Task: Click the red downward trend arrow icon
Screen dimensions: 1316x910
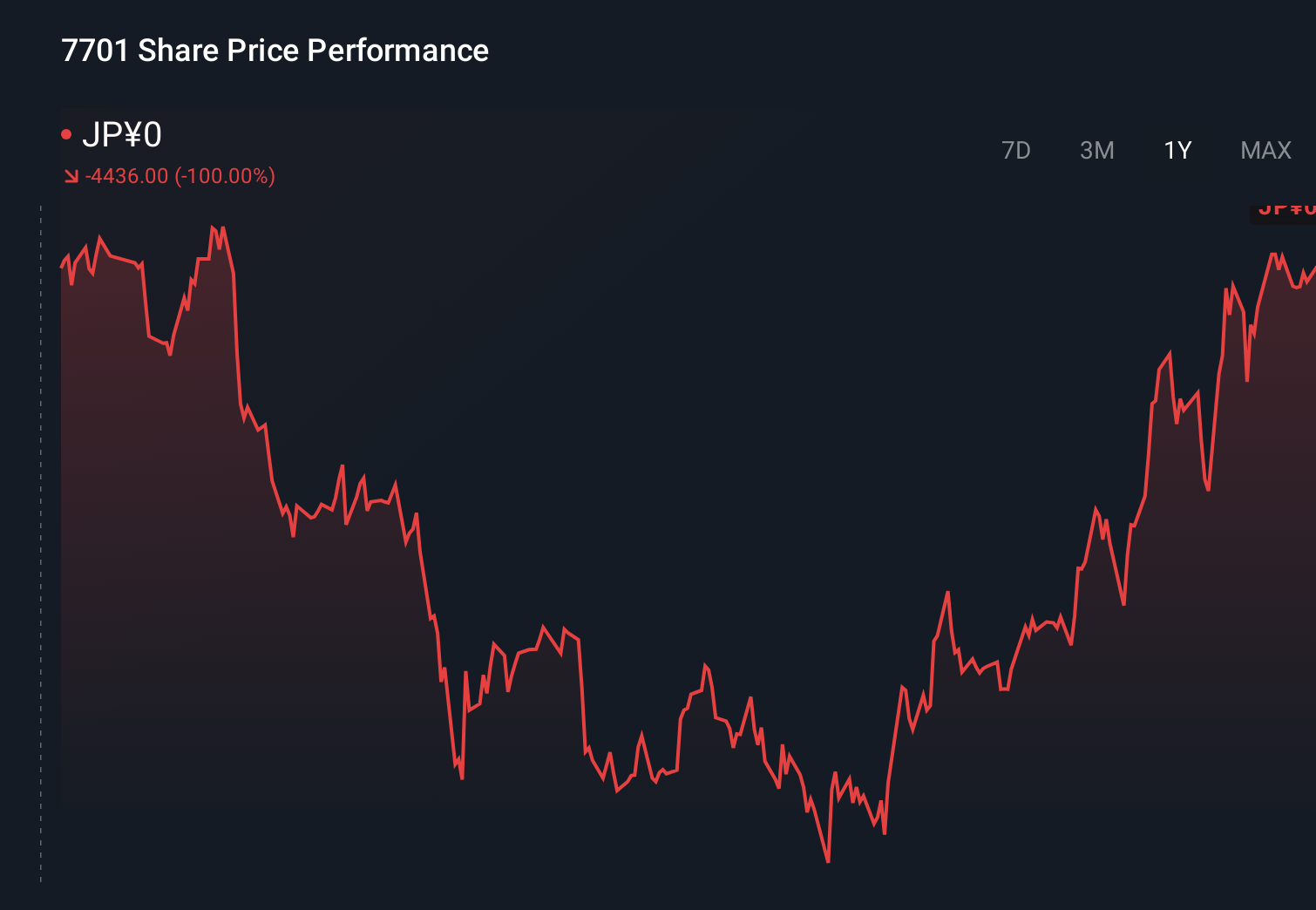Action: (71, 176)
